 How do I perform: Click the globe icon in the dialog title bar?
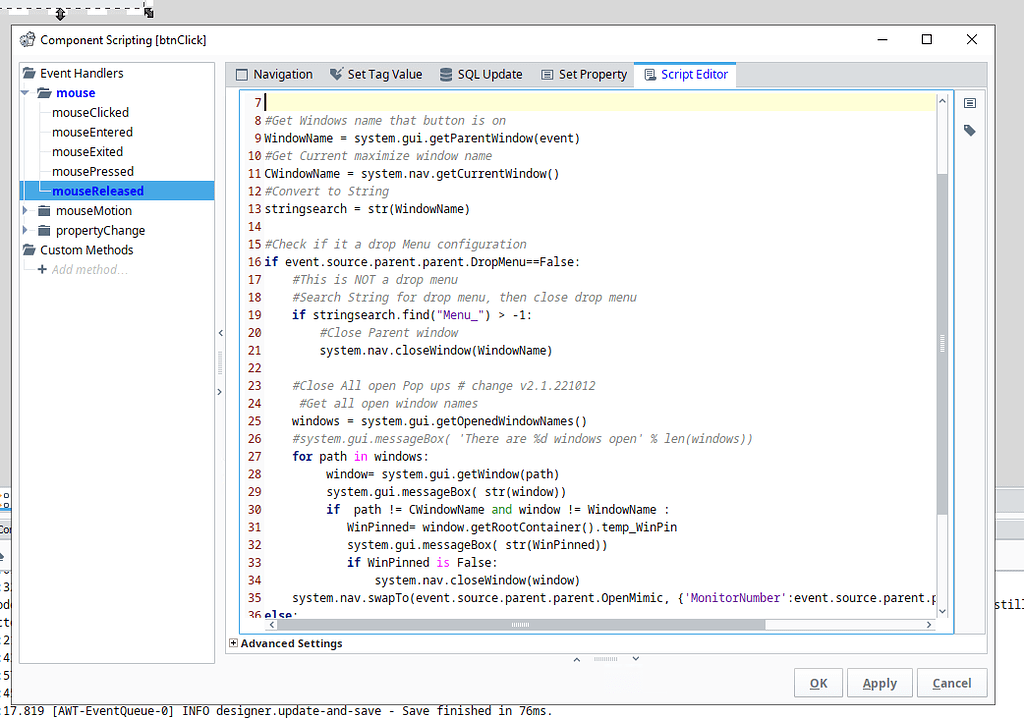coord(27,39)
